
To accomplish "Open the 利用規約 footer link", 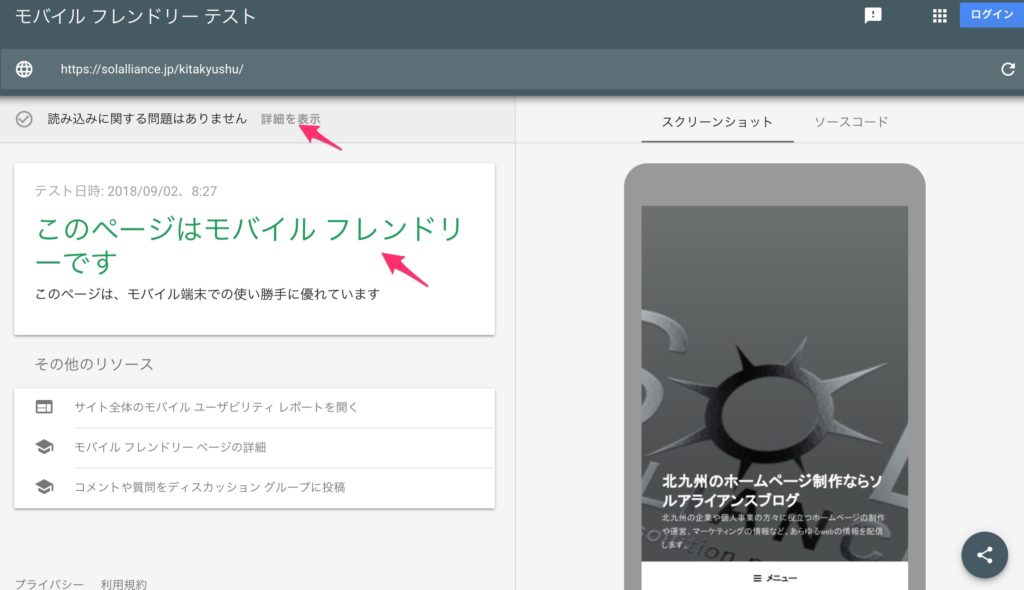I will point(123,583).
